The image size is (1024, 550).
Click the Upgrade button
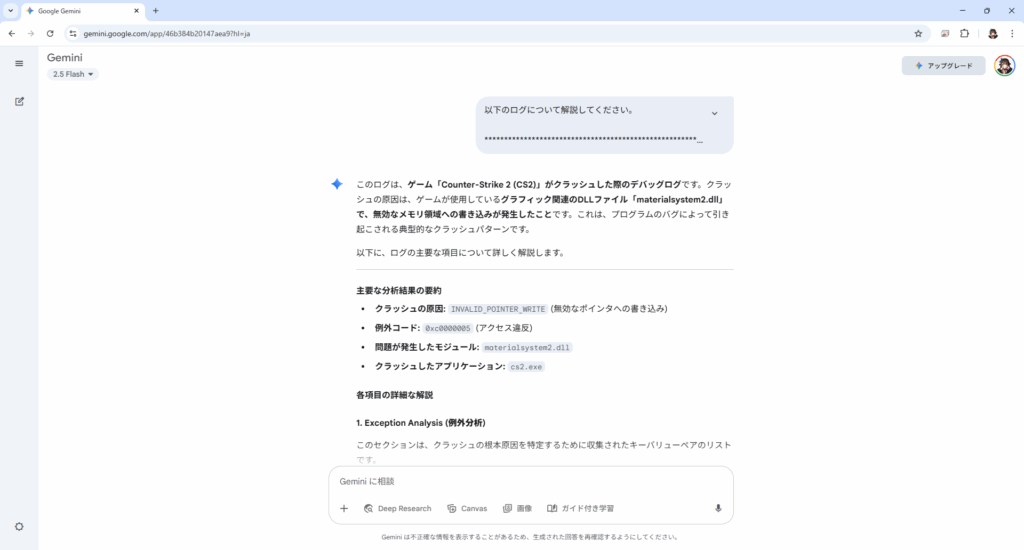[944, 66]
